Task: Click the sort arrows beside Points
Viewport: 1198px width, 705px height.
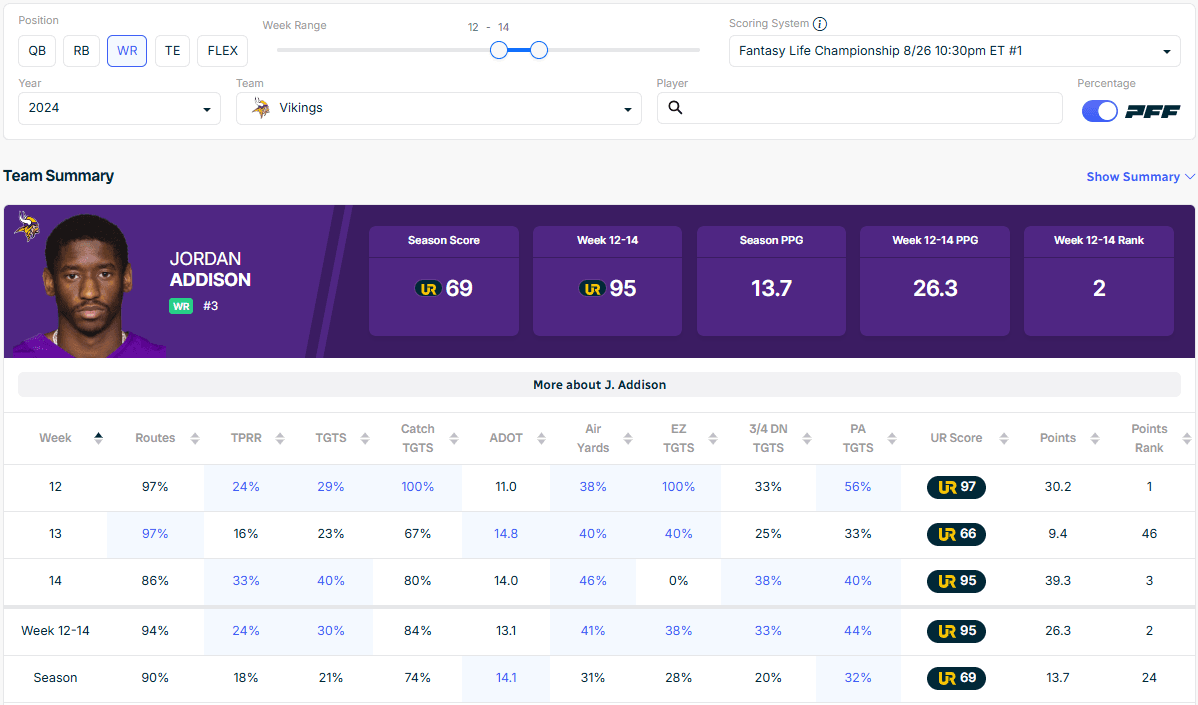Action: pyautogui.click(x=1097, y=438)
